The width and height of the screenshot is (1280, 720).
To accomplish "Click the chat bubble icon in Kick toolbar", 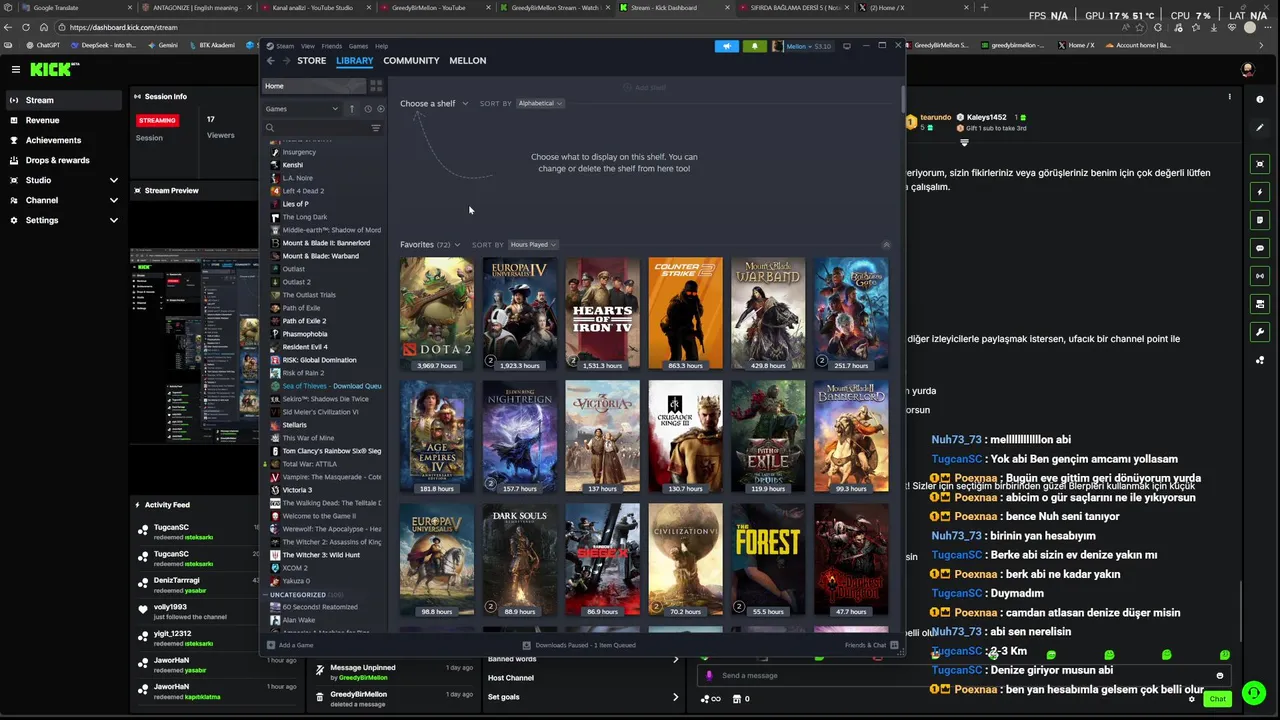I will point(1260,248).
